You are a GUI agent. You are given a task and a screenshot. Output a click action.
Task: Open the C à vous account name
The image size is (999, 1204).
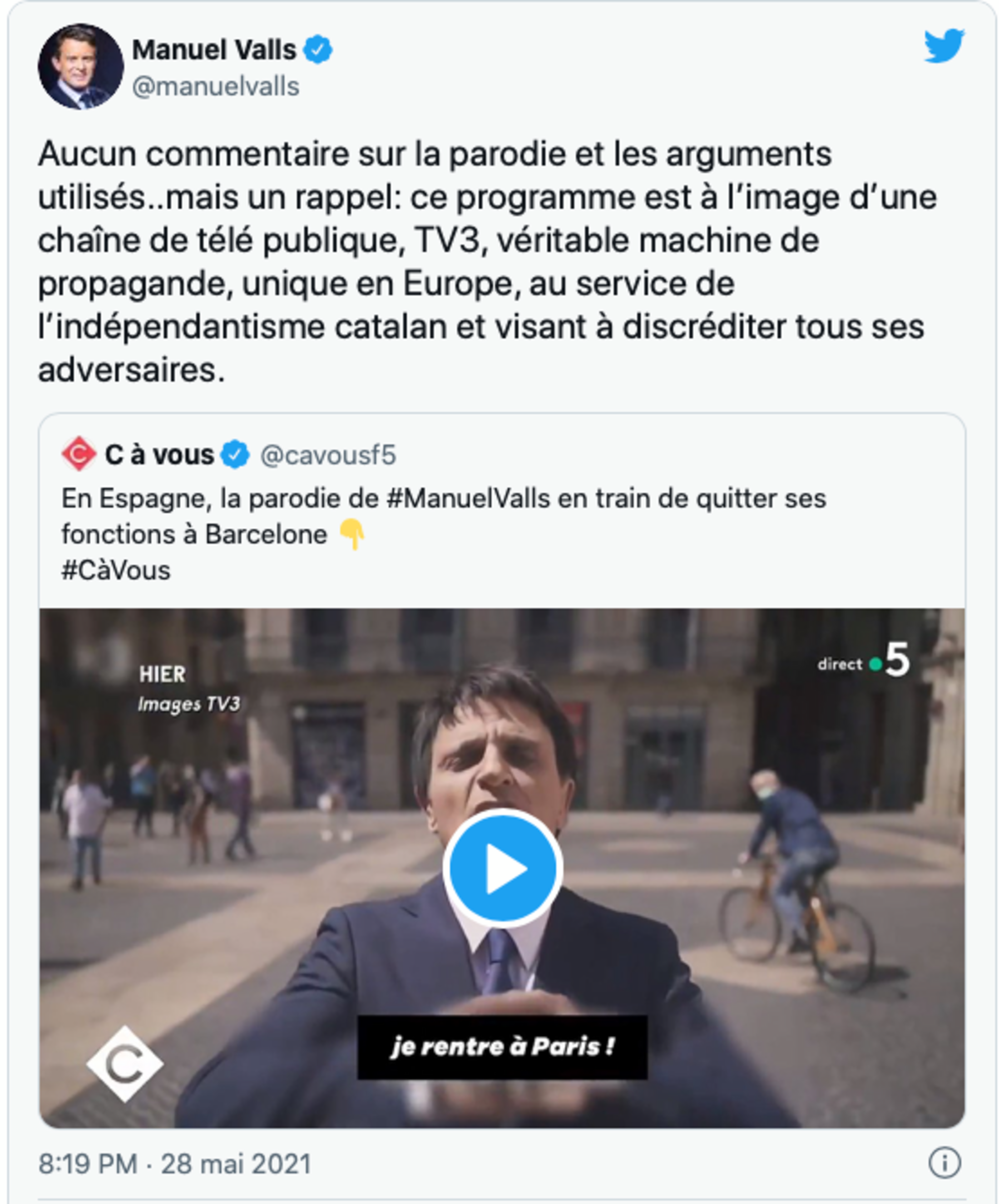point(159,454)
